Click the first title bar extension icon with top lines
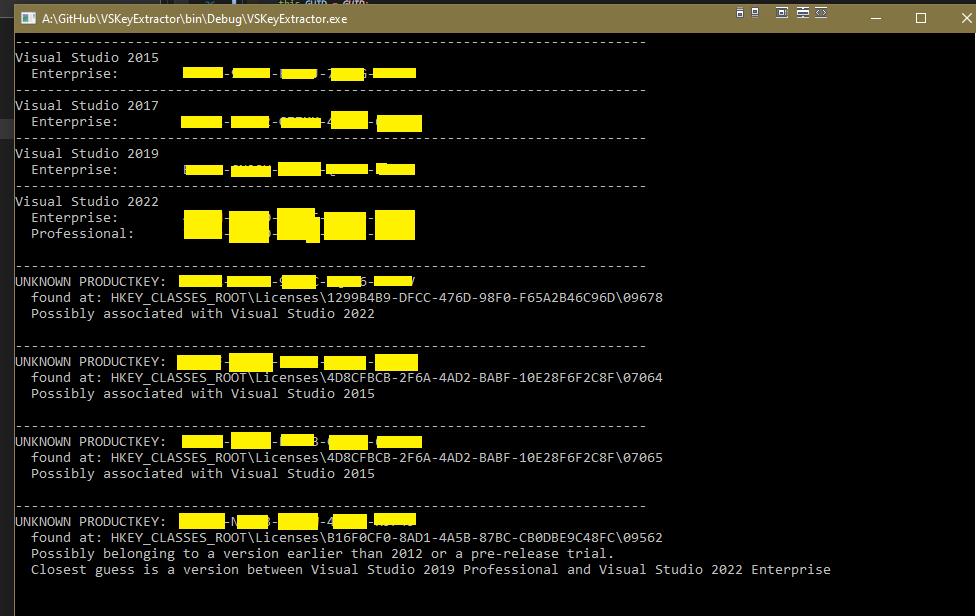This screenshot has width=976, height=616. tap(740, 12)
